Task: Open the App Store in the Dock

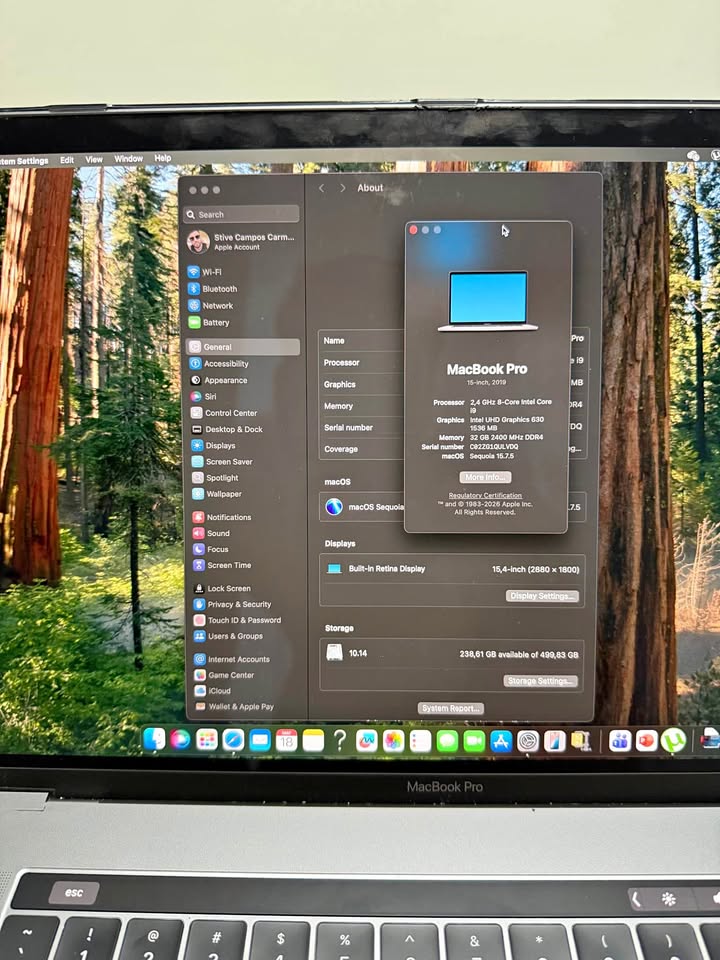Action: coord(501,741)
